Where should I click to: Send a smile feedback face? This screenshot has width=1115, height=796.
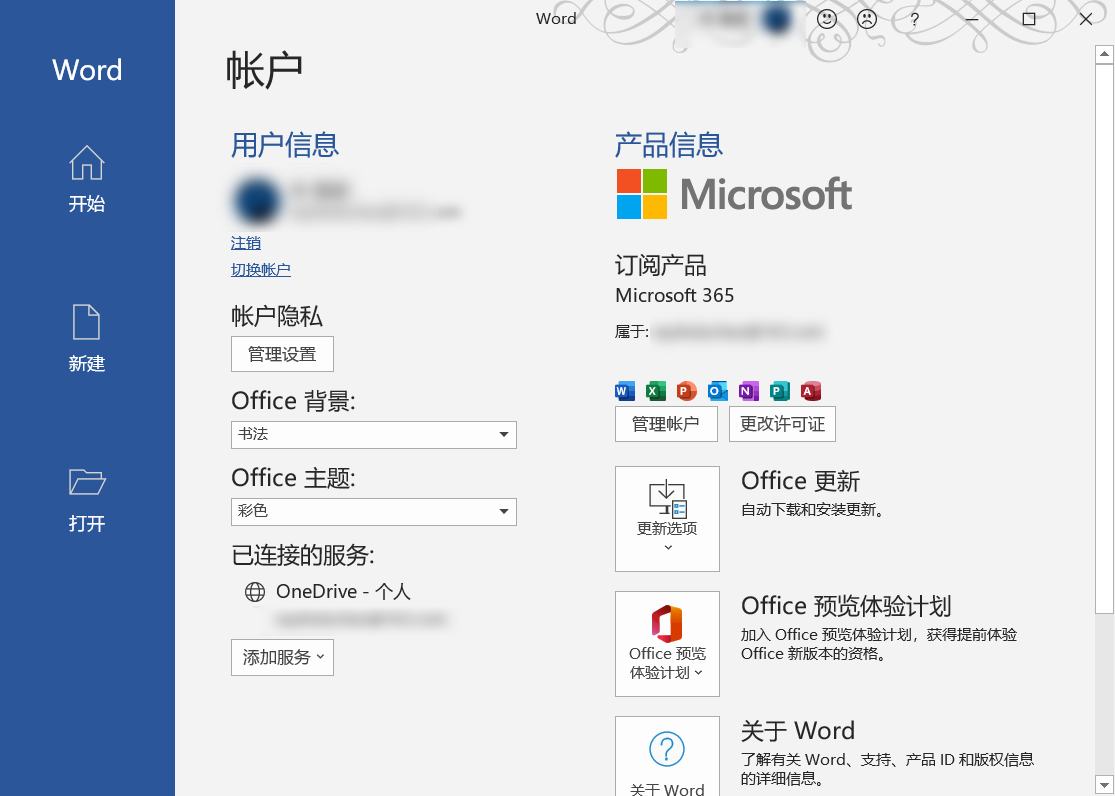point(826,19)
